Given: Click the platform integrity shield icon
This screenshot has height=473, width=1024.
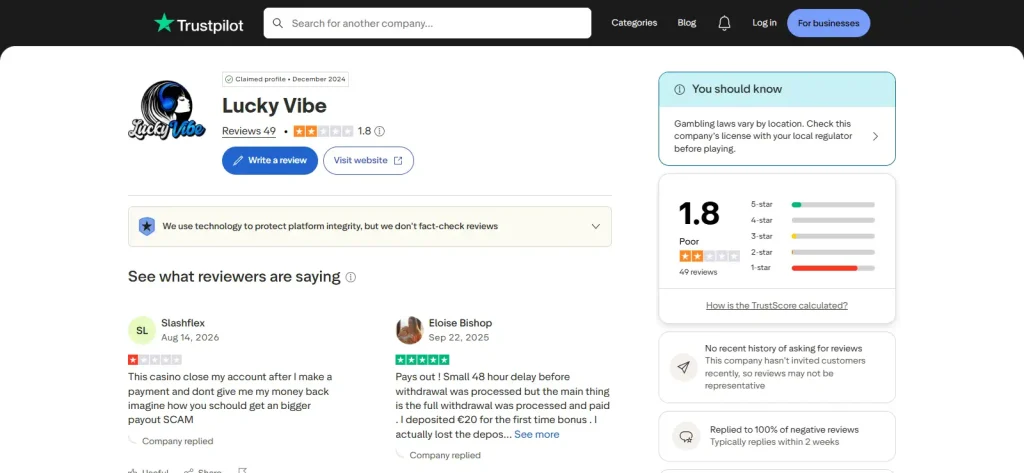Looking at the screenshot, I should (147, 226).
